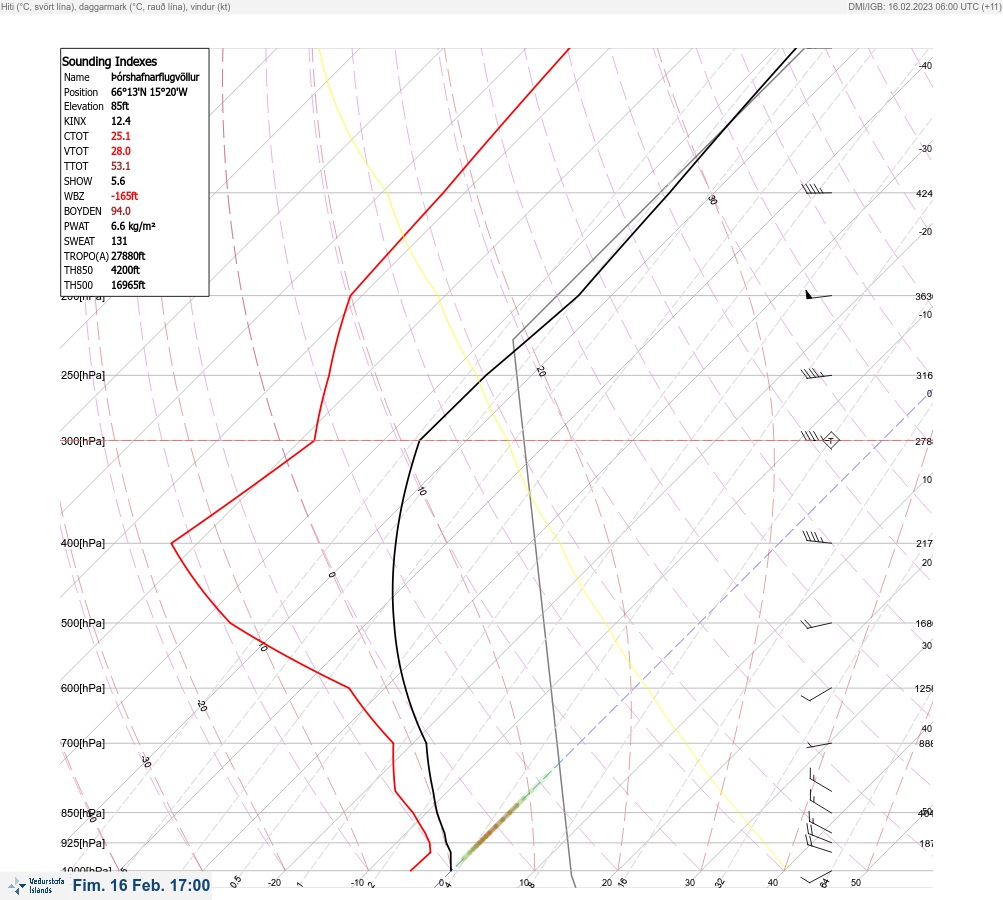The height and width of the screenshot is (900, 1003).
Task: Click TROPO(A) value '27880ft'
Action: pos(128,256)
